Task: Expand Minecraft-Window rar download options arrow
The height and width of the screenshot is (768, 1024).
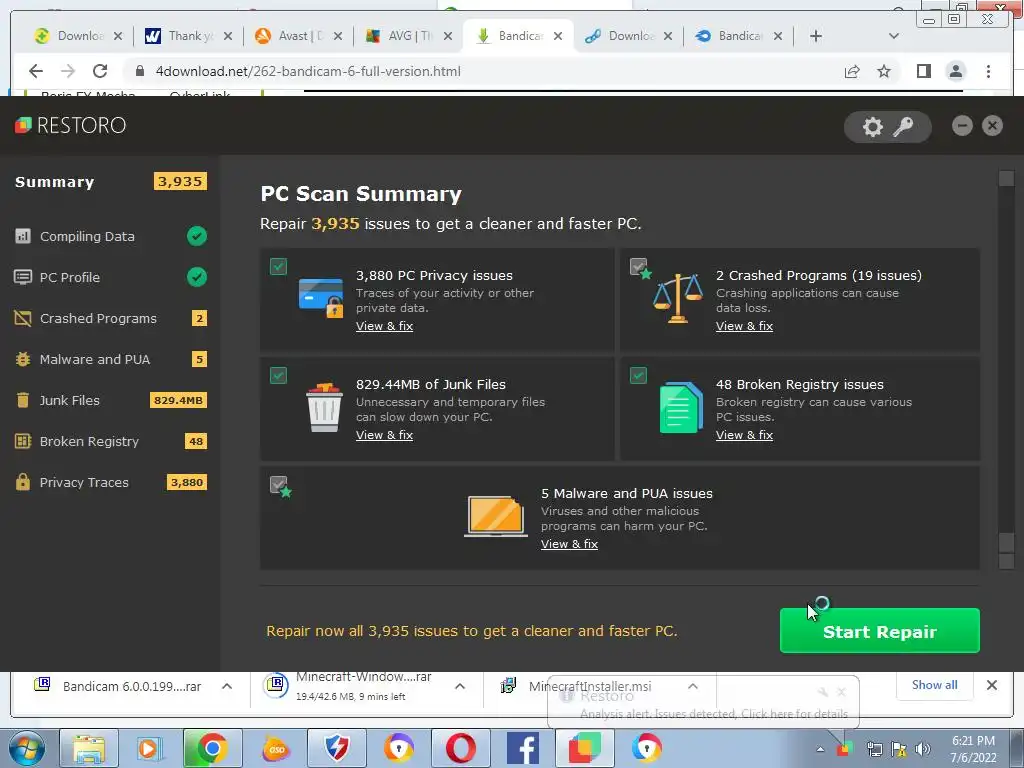Action: click(x=460, y=686)
